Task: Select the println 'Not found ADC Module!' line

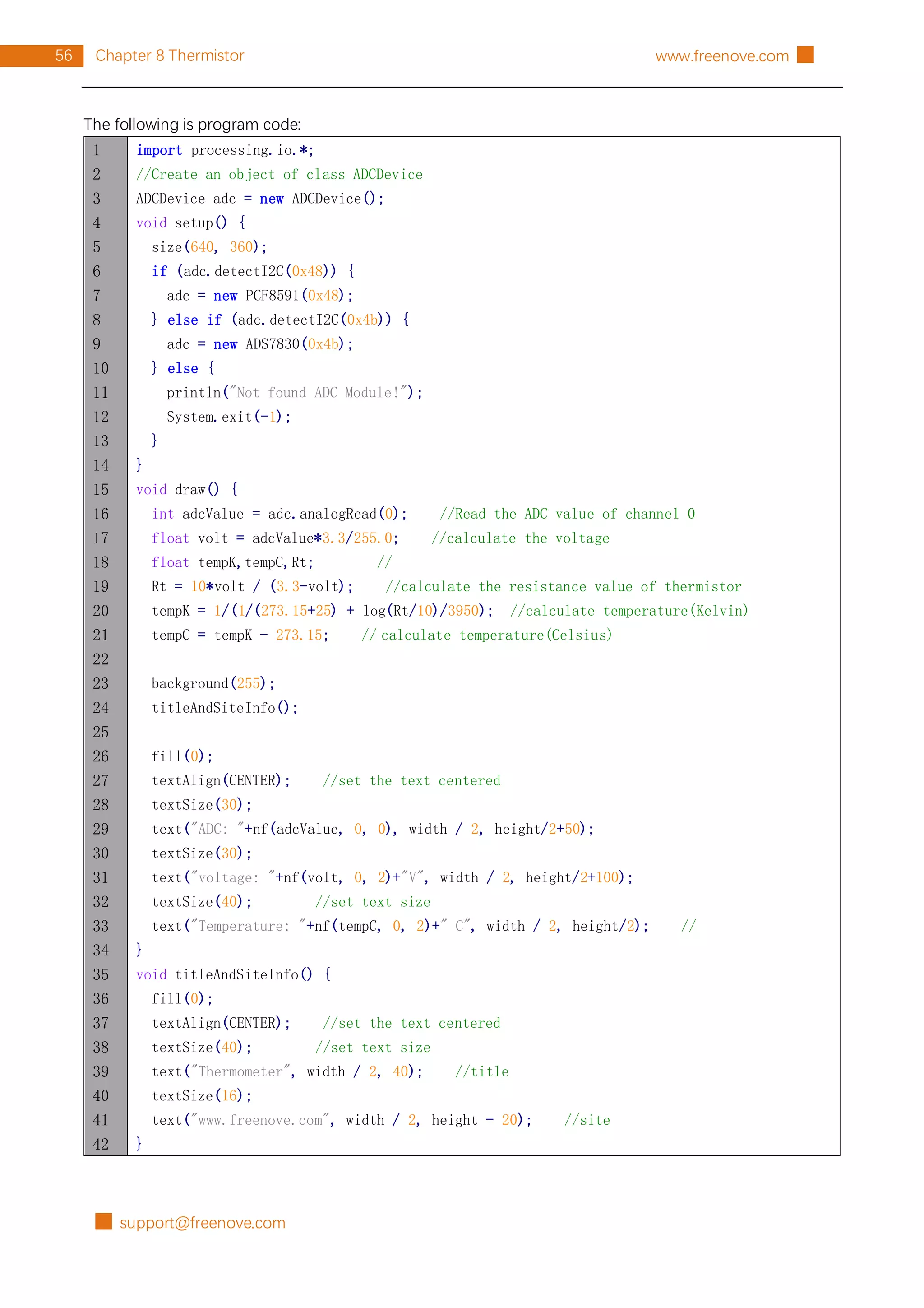Action: 295,393
